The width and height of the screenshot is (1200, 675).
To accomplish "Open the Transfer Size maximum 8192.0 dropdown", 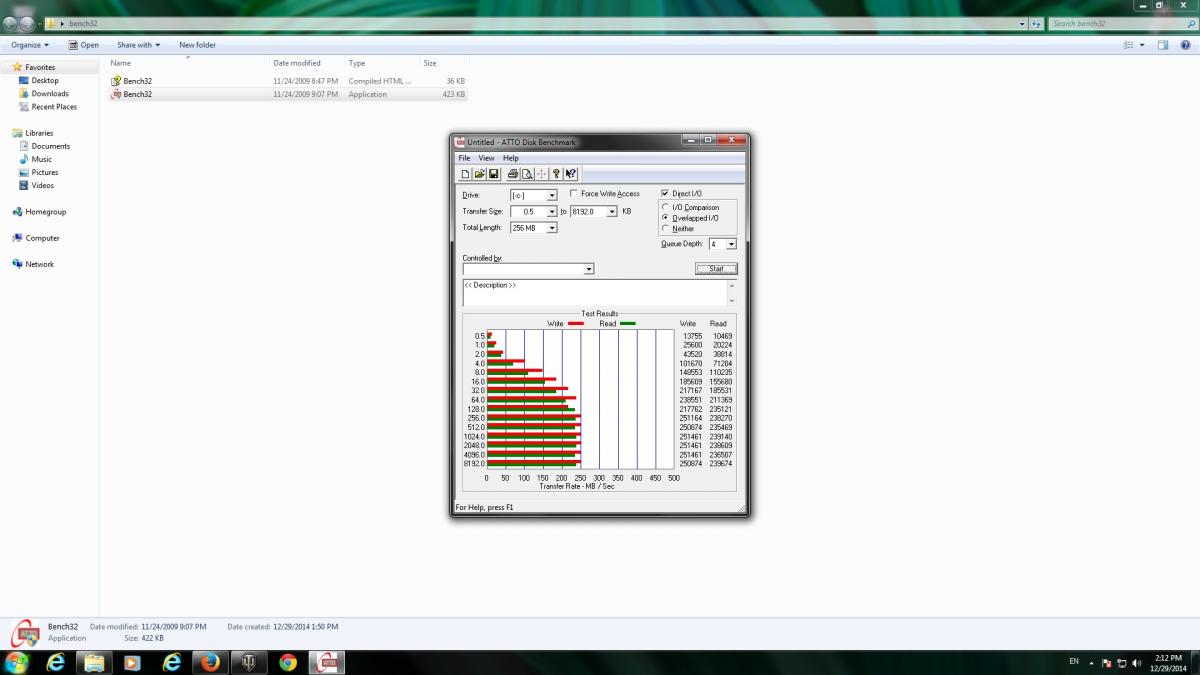I will click(x=612, y=212).
